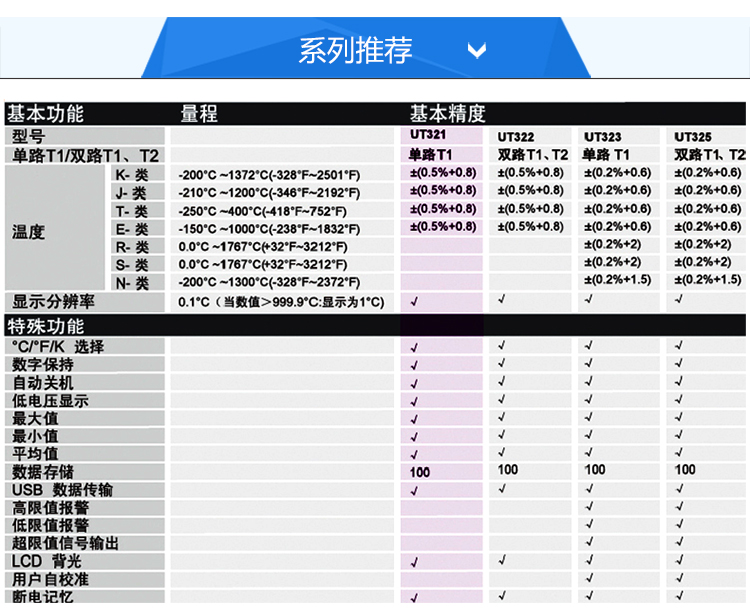Screen dimensions: 750x613
Task: Click UT323 checkmark for 超限值信号输出
Action: pyautogui.click(x=589, y=542)
